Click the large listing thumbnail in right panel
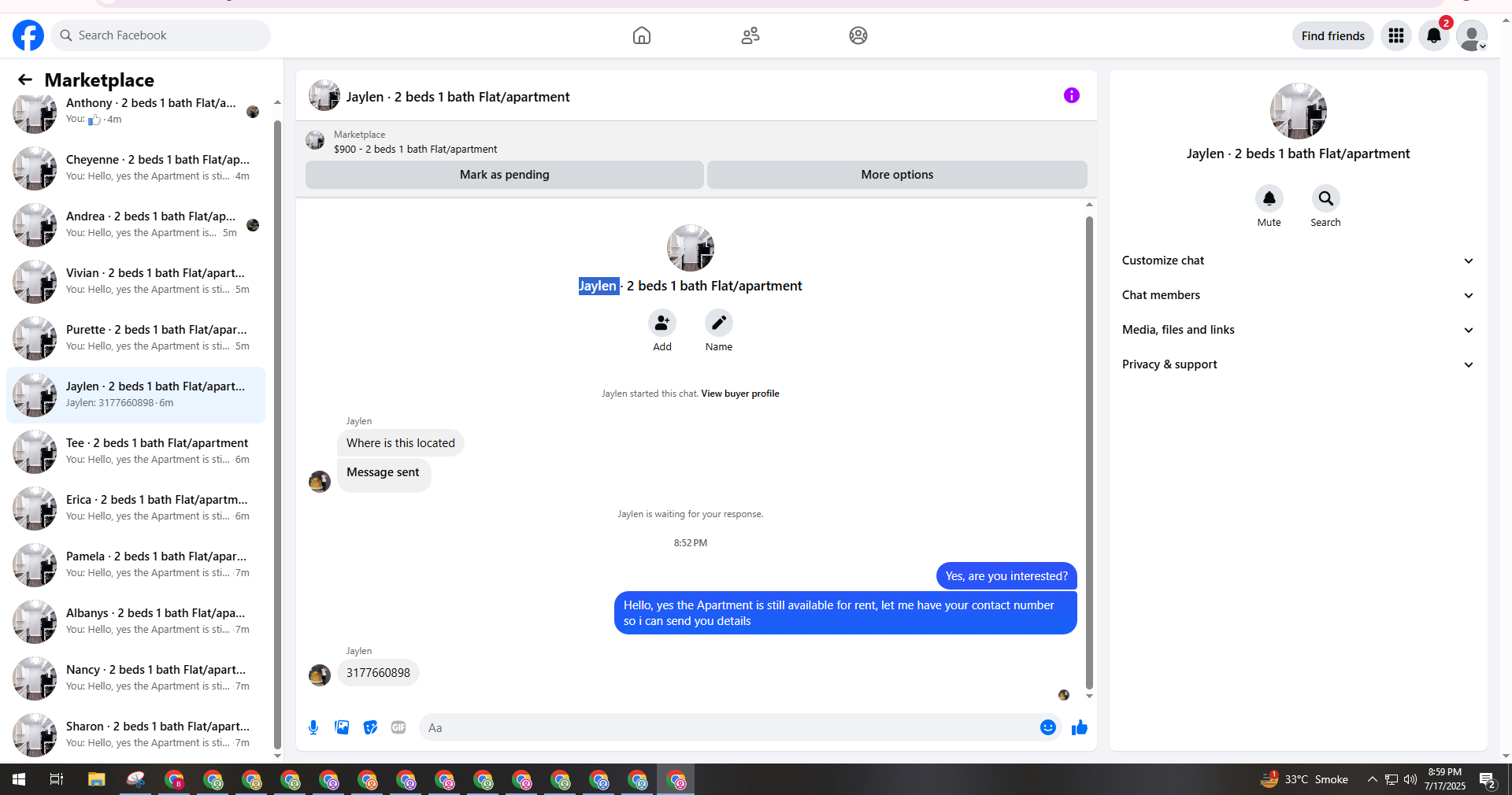The width and height of the screenshot is (1512, 795). pyautogui.click(x=1299, y=111)
